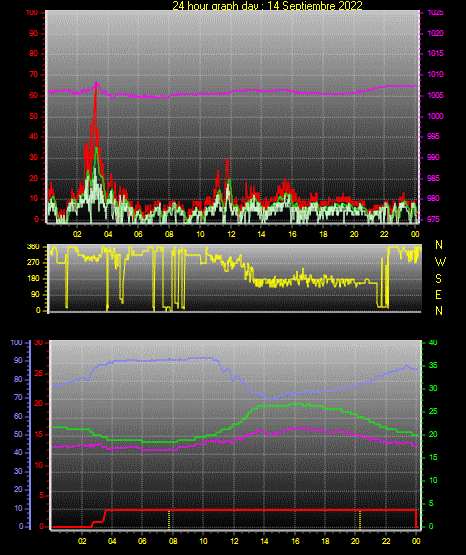Click the 90 label on the blue humidity axis
Screen dimensions: 466x555
pyautogui.click(x=18, y=360)
